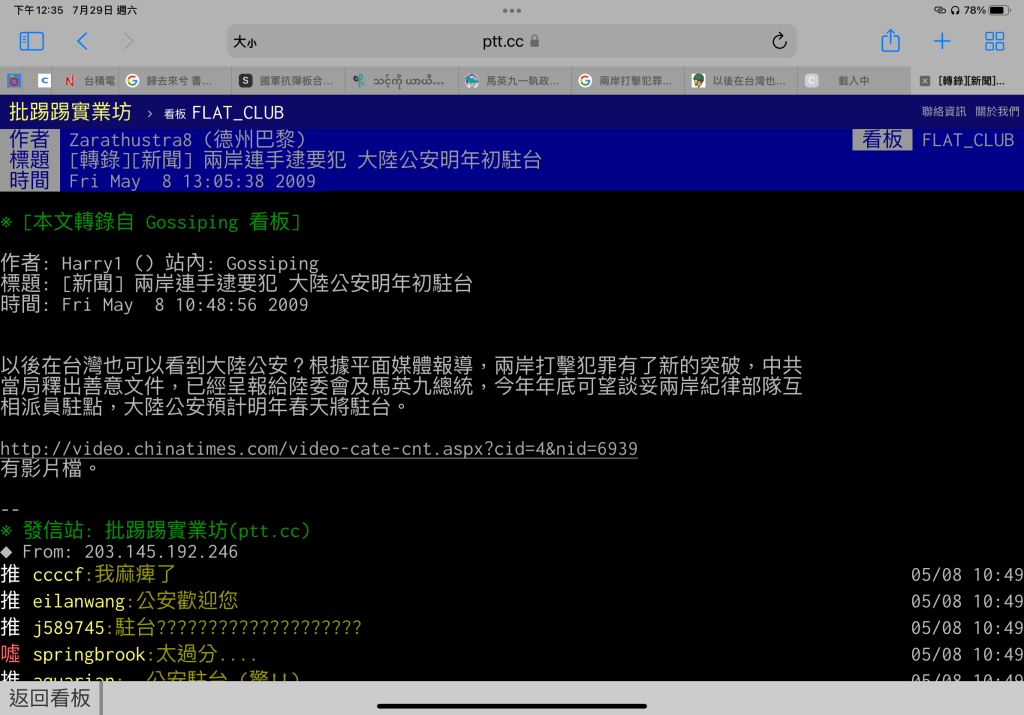This screenshot has height=715, width=1024.
Task: Reload the ptt.cc page
Action: 779,41
